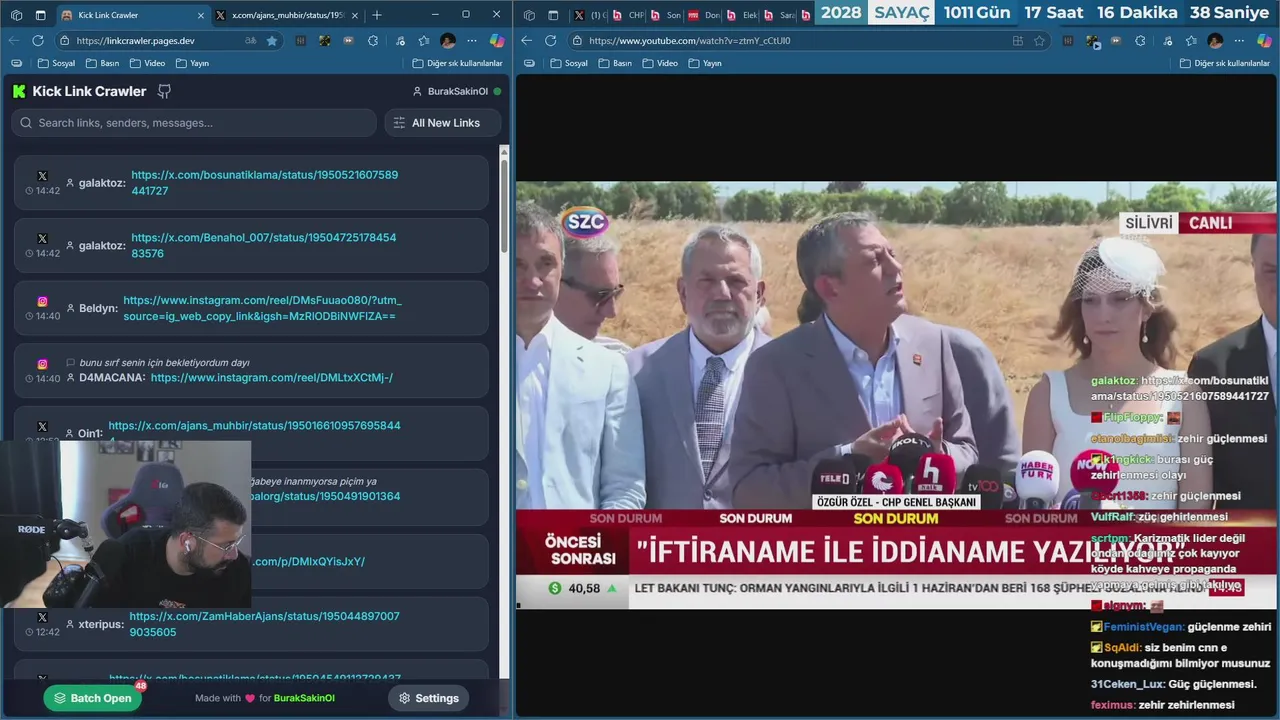Close the Kick Link Crawler tab
Image resolution: width=1280 pixels, height=720 pixels.
click(200, 15)
